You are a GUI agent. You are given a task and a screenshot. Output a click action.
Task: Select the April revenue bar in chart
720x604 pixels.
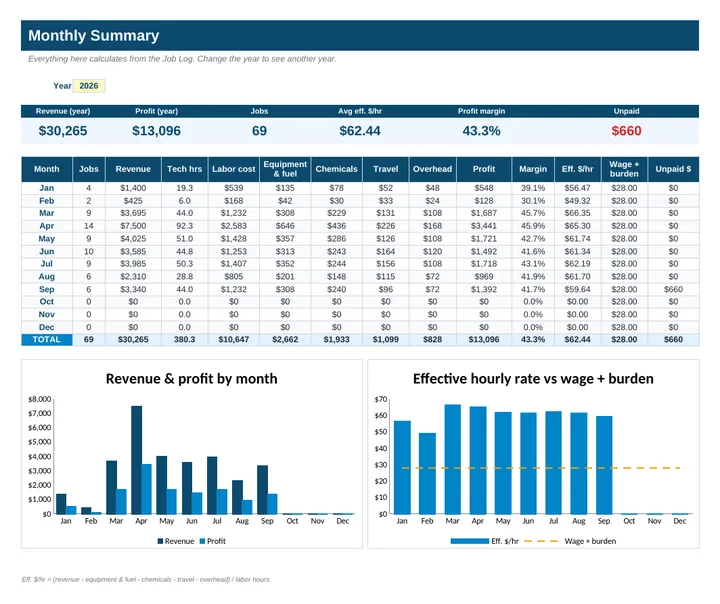[x=136, y=460]
